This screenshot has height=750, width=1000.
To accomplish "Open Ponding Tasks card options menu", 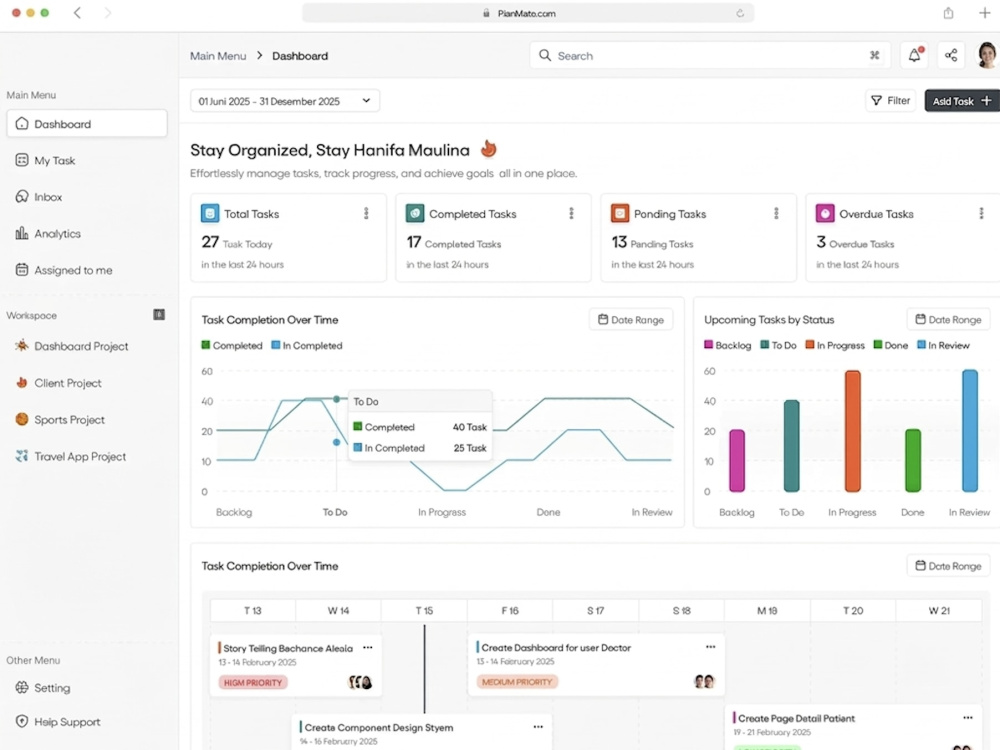I will pyautogui.click(x=776, y=213).
